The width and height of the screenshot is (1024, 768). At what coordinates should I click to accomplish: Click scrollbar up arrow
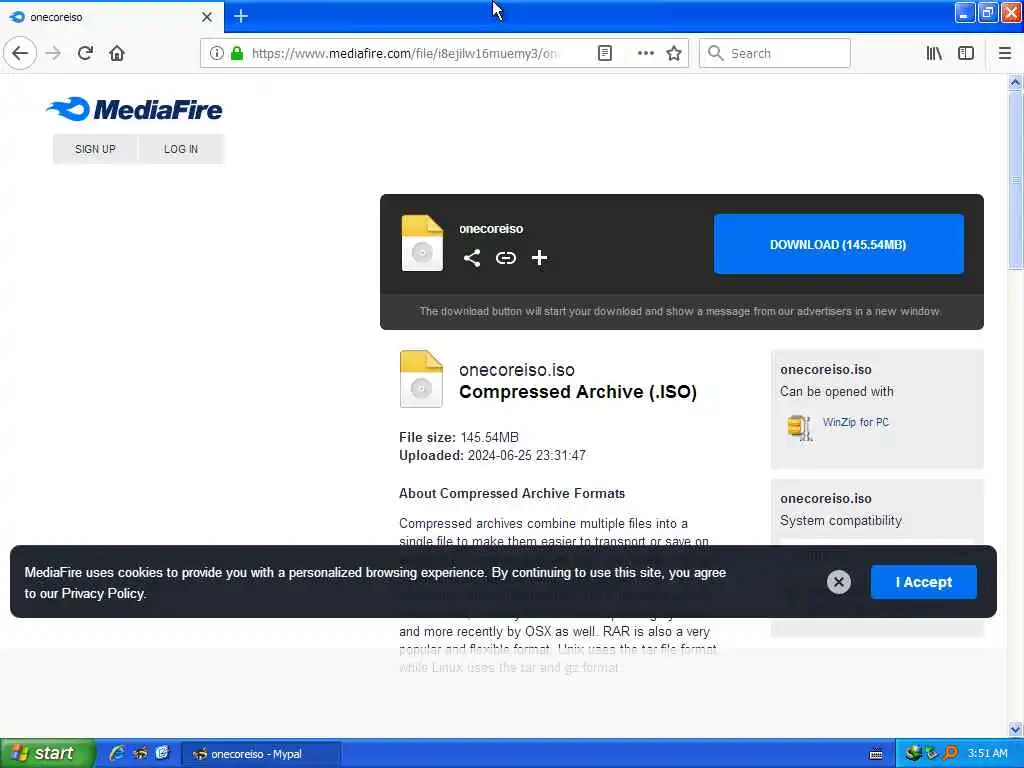click(1015, 82)
